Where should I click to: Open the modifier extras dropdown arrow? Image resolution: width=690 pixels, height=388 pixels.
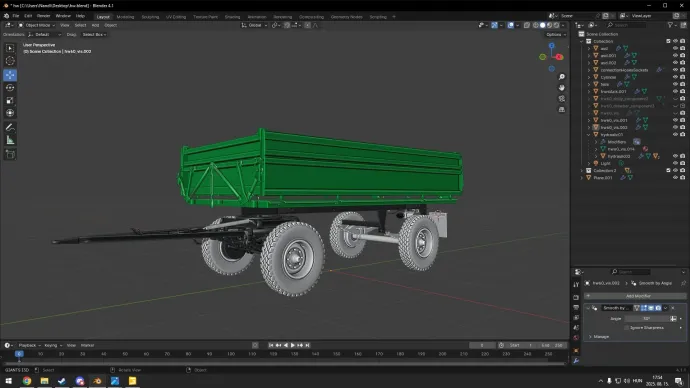[665, 308]
